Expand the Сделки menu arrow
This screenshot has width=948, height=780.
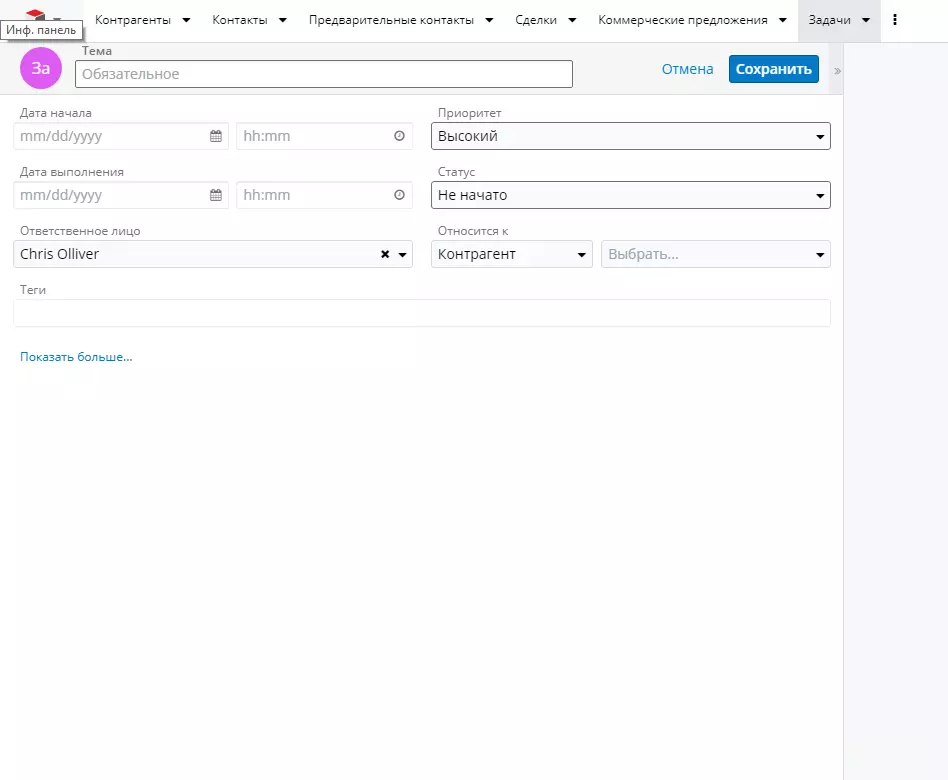tap(572, 20)
